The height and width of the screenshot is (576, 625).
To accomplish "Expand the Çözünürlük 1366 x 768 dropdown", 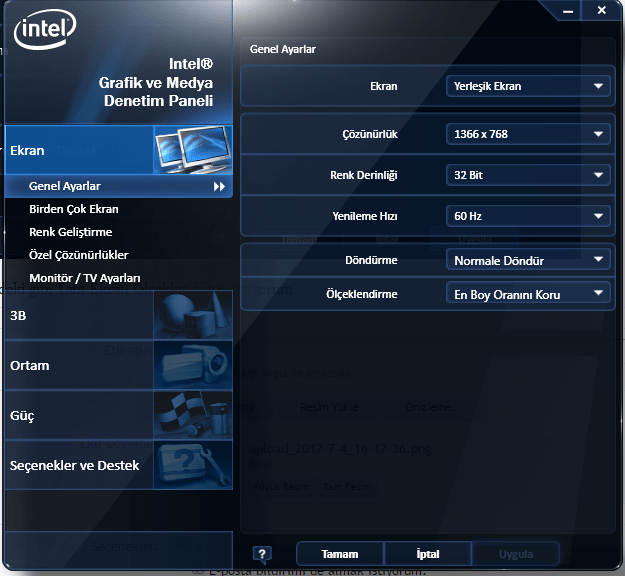I will click(x=528, y=134).
